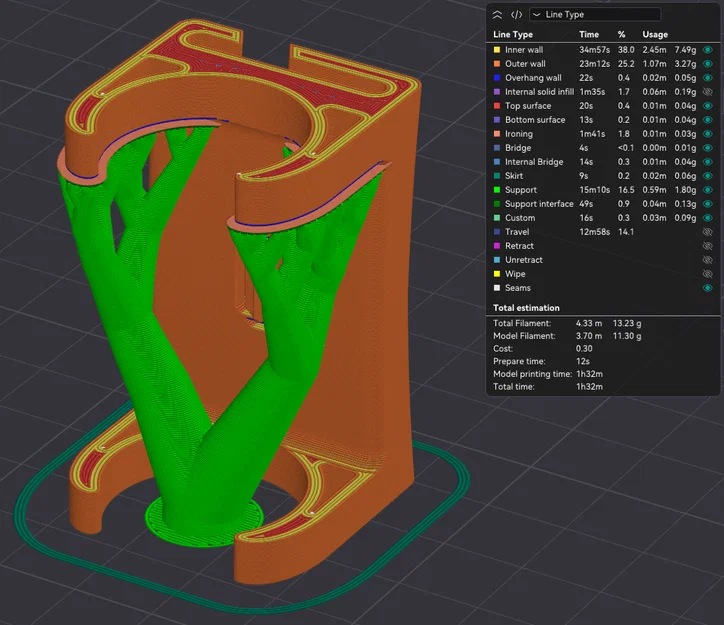Viewport: 724px width, 625px height.
Task: Click the yellow Inner wall color swatch
Action: [497, 49]
